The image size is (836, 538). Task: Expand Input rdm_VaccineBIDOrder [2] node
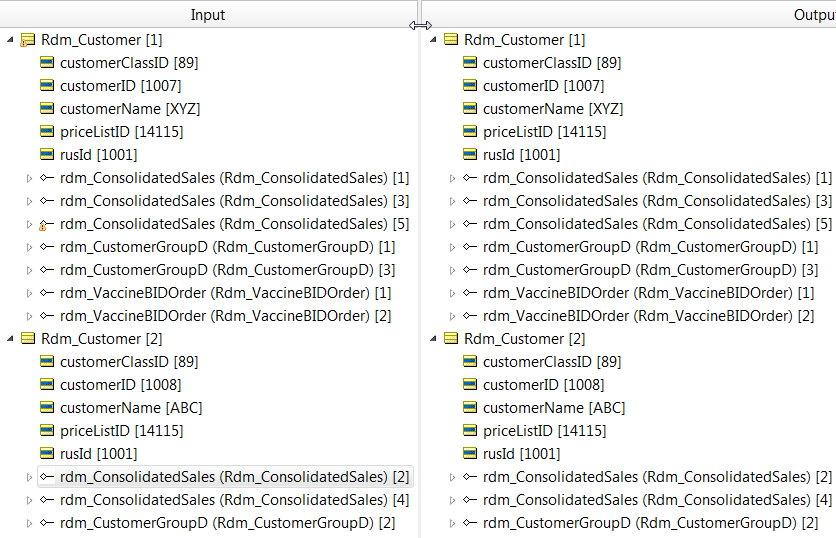[29, 316]
